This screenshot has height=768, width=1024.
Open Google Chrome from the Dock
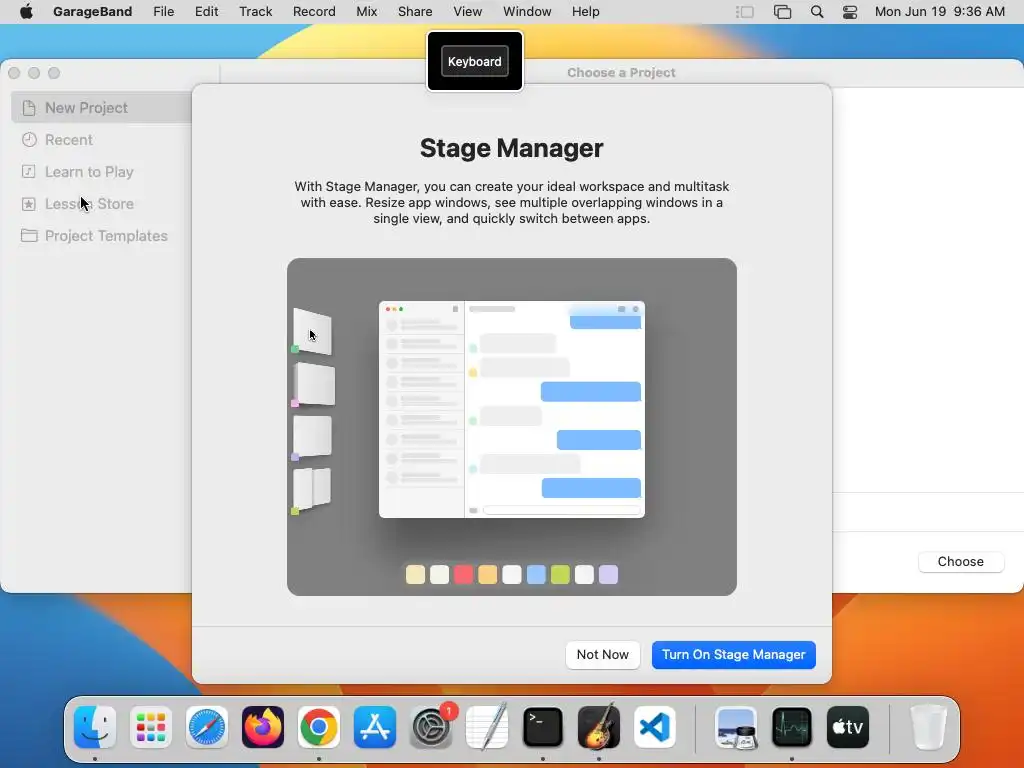319,727
